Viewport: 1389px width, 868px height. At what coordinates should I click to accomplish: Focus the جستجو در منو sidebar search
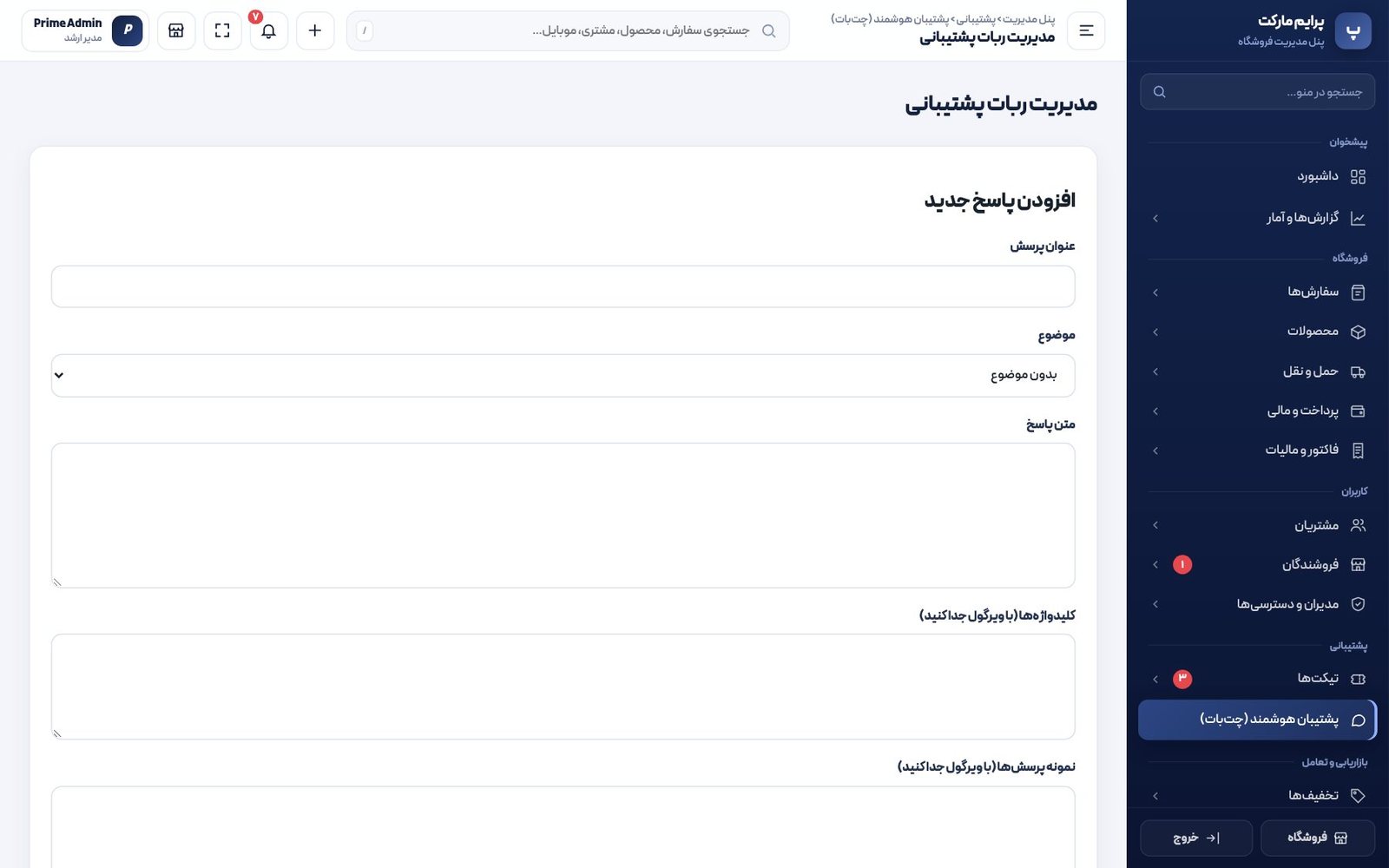1258,92
